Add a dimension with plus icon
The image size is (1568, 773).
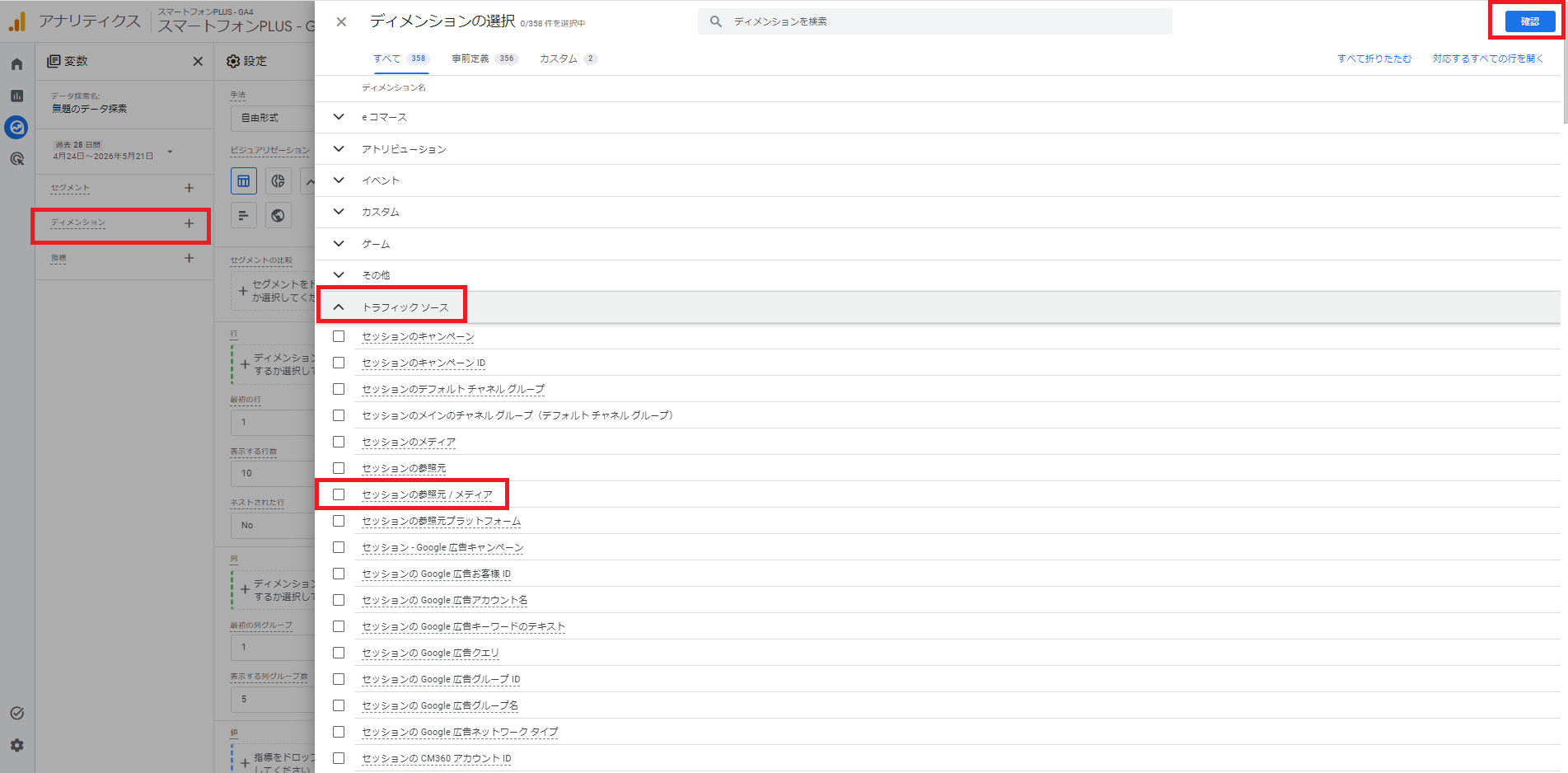[x=189, y=223]
